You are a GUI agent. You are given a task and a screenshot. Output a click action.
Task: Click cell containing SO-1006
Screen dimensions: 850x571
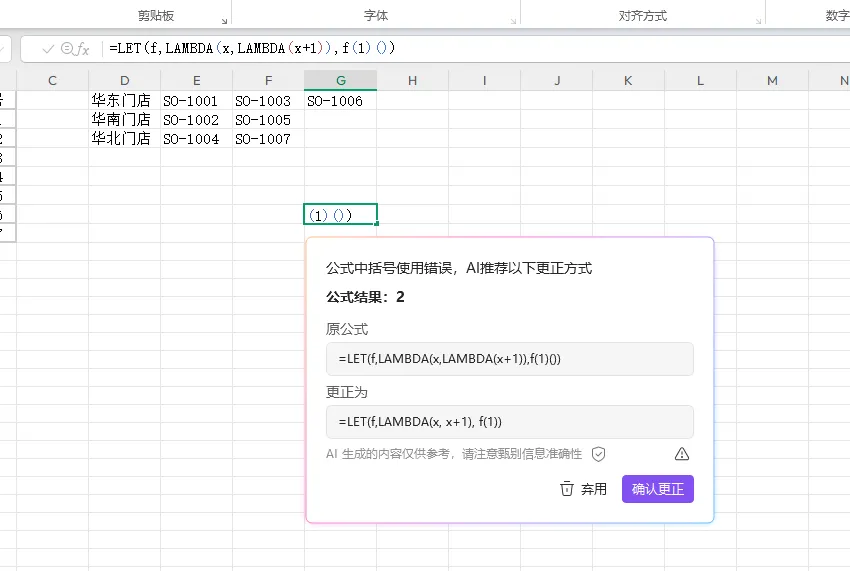pyautogui.click(x=340, y=100)
